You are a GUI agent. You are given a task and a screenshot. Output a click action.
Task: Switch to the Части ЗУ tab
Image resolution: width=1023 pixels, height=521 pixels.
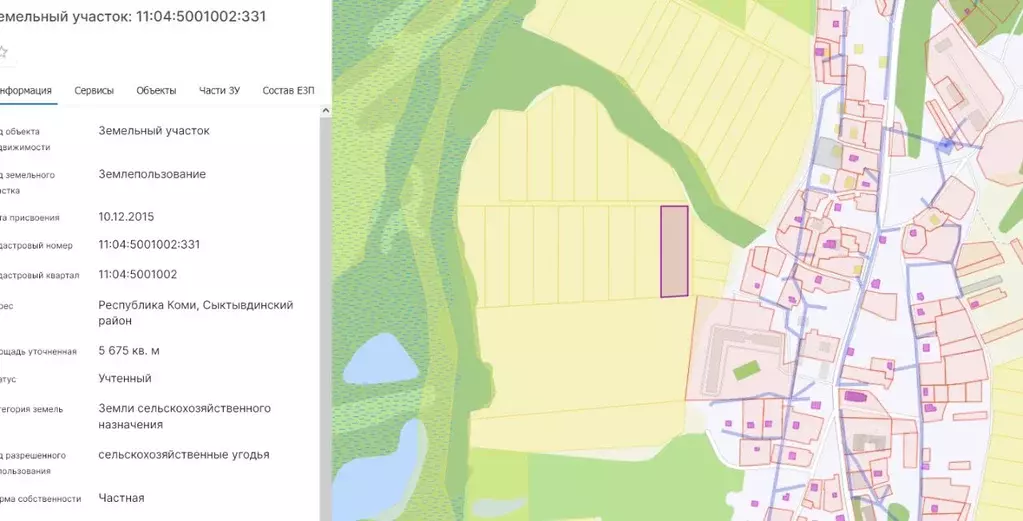pyautogui.click(x=219, y=91)
